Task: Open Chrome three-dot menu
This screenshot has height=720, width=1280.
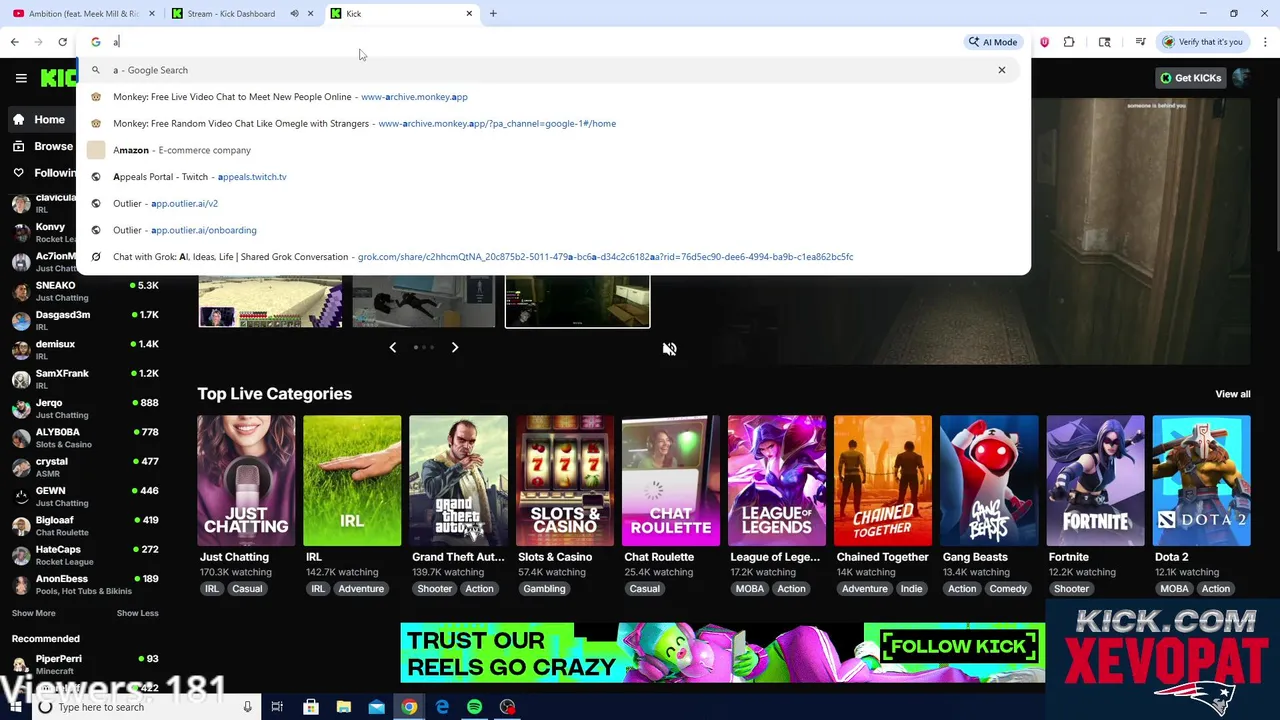Action: 1265,42
